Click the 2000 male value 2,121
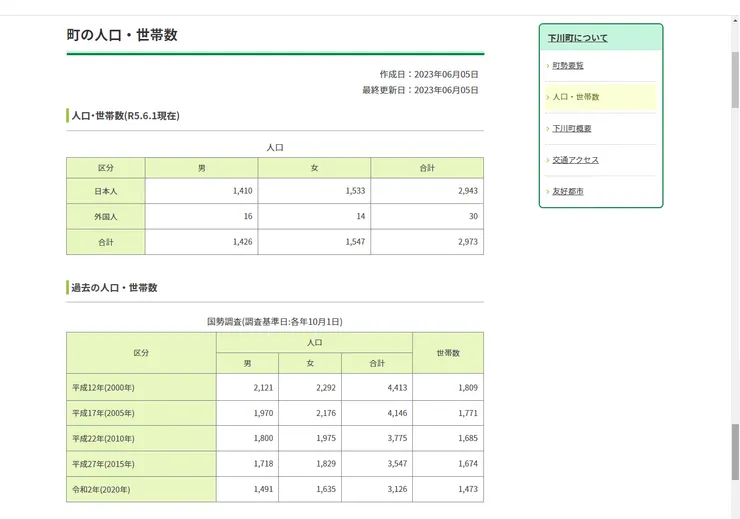 (x=263, y=387)
